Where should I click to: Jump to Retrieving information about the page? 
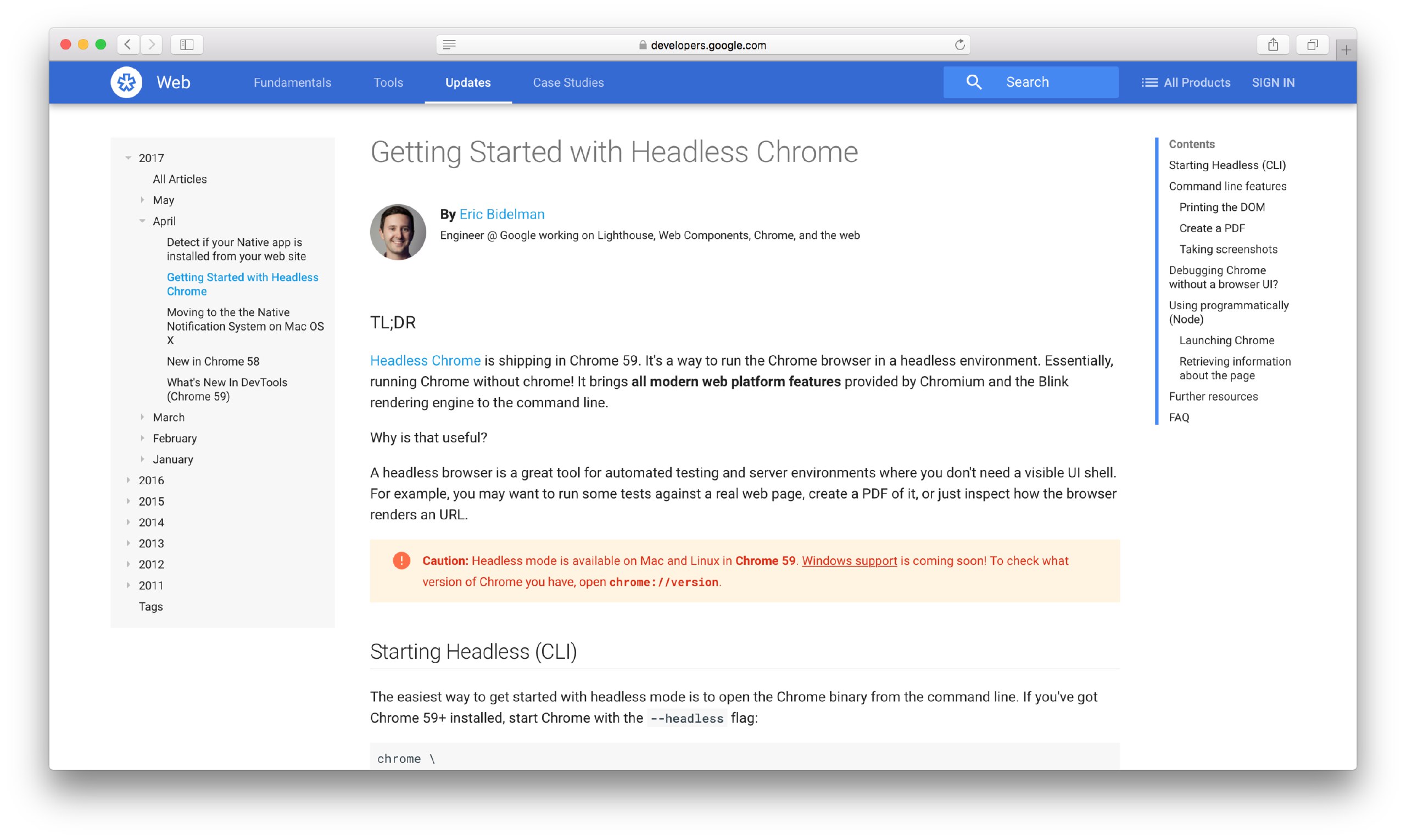point(1235,368)
